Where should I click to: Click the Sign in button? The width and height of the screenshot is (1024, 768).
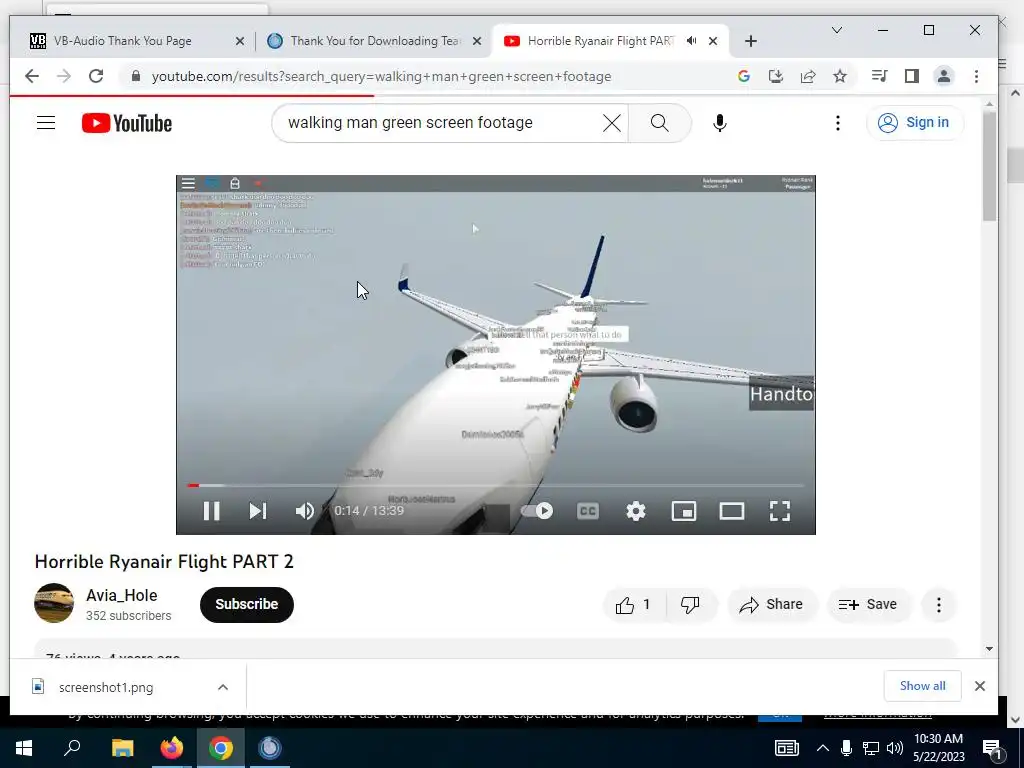(x=914, y=123)
